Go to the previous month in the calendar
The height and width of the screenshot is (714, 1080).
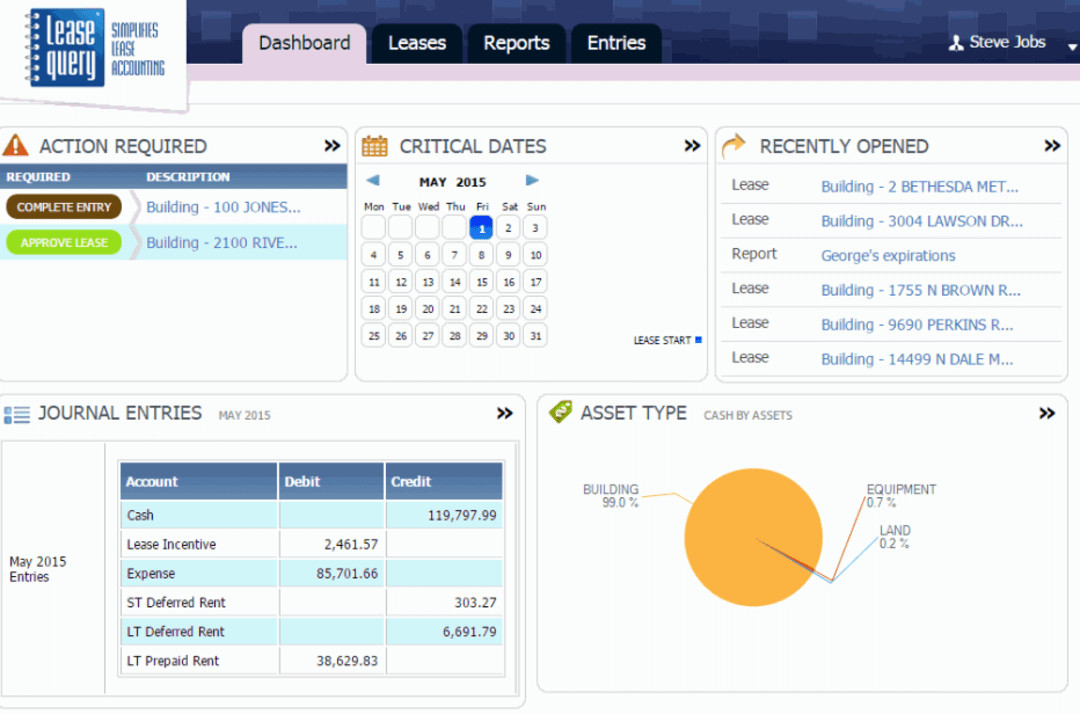pyautogui.click(x=375, y=182)
